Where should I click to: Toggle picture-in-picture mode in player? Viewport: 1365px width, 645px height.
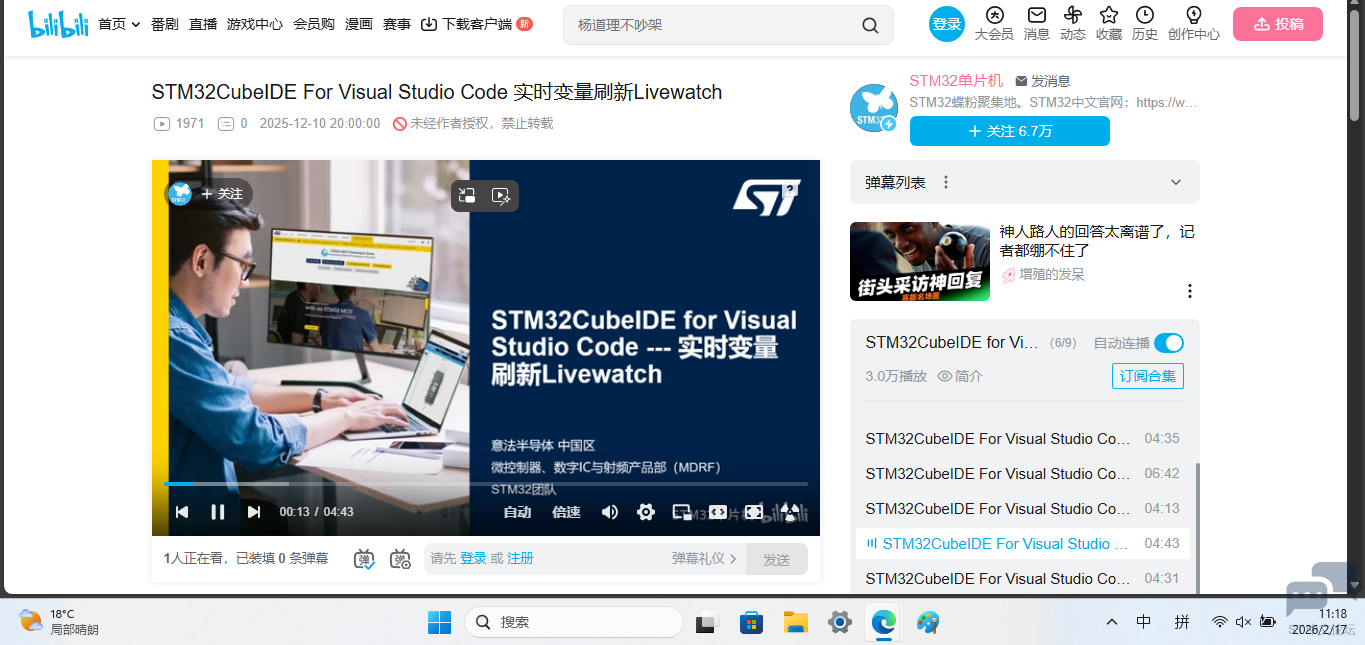682,512
